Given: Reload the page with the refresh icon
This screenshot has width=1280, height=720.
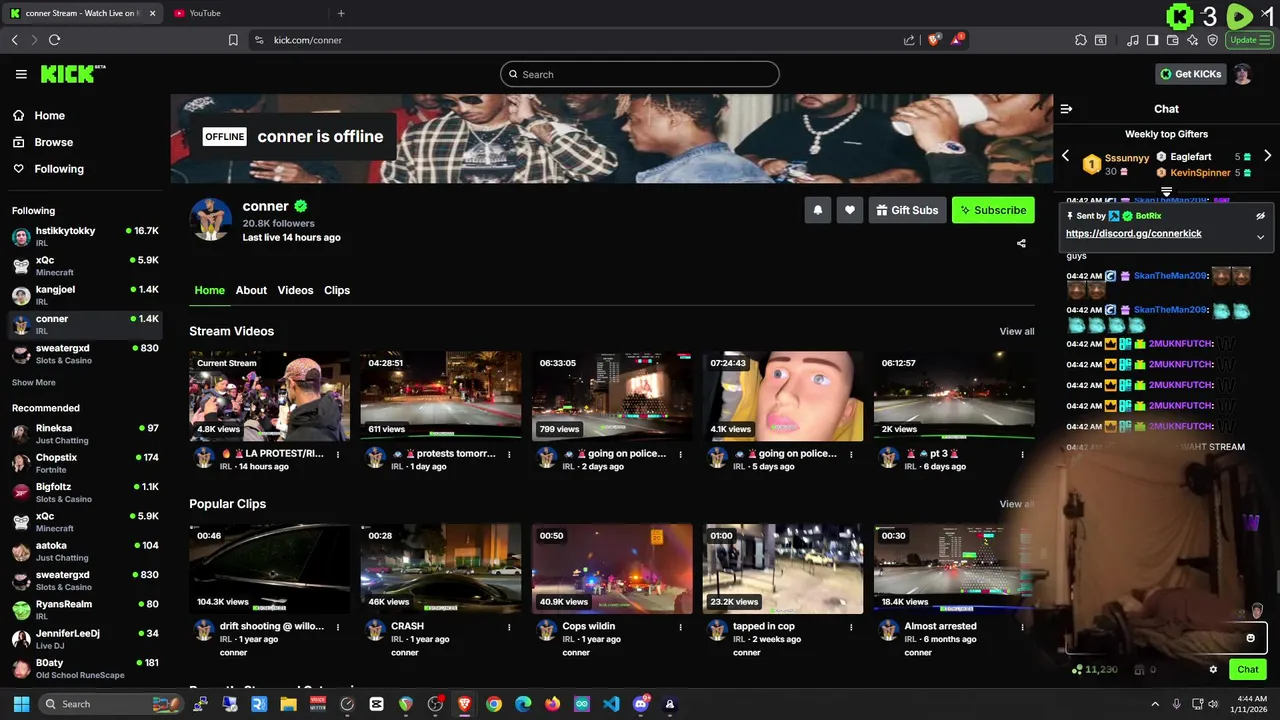Looking at the screenshot, I should (x=54, y=40).
